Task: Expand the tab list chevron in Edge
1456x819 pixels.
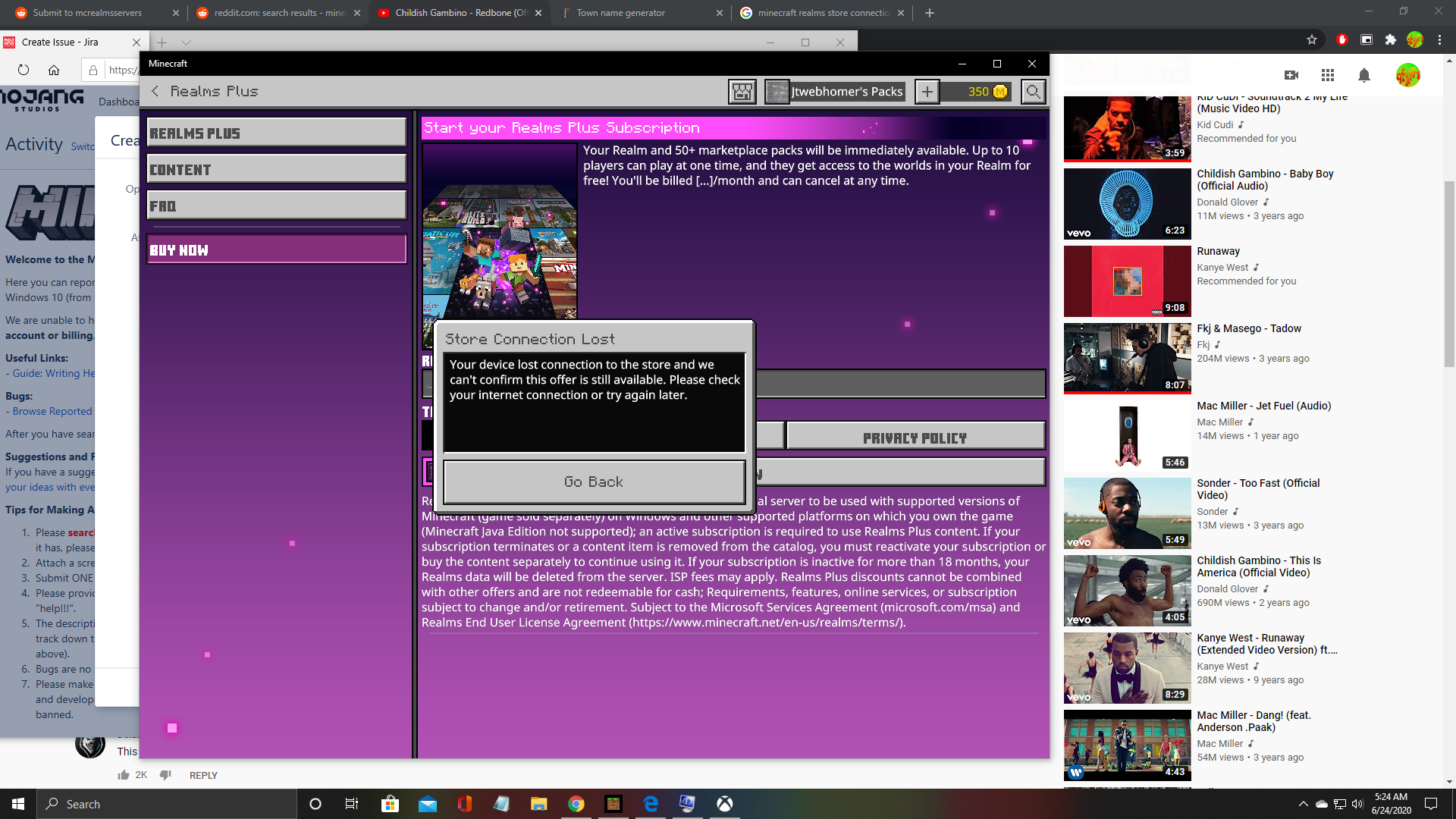Action: 187,42
